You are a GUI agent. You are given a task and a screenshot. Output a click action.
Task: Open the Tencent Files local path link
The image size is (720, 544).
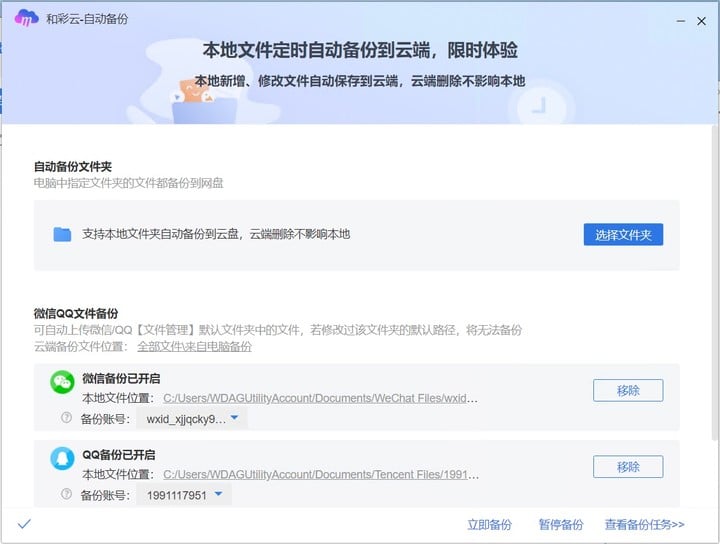click(x=321, y=474)
